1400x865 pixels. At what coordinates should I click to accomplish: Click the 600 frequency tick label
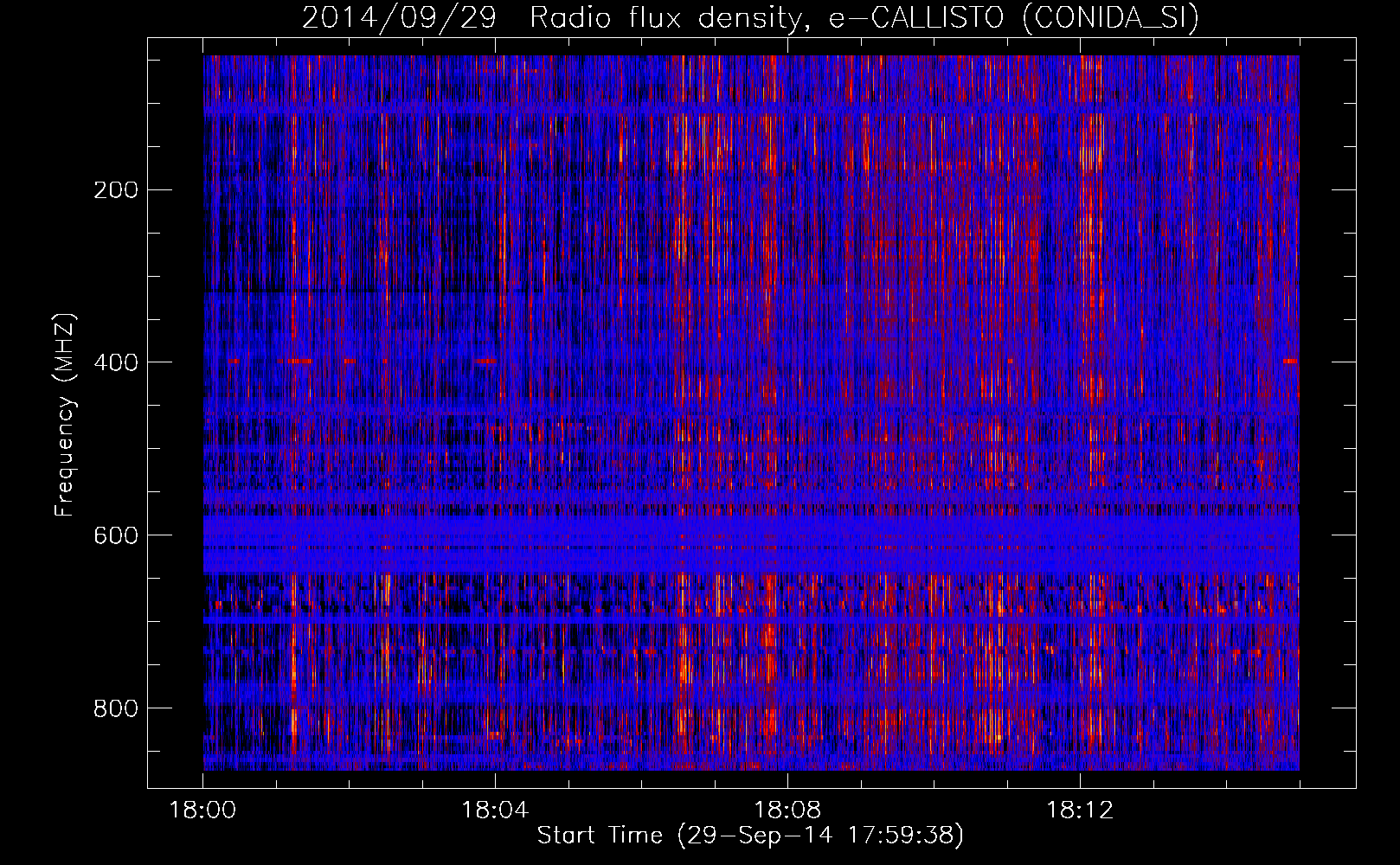pos(115,535)
